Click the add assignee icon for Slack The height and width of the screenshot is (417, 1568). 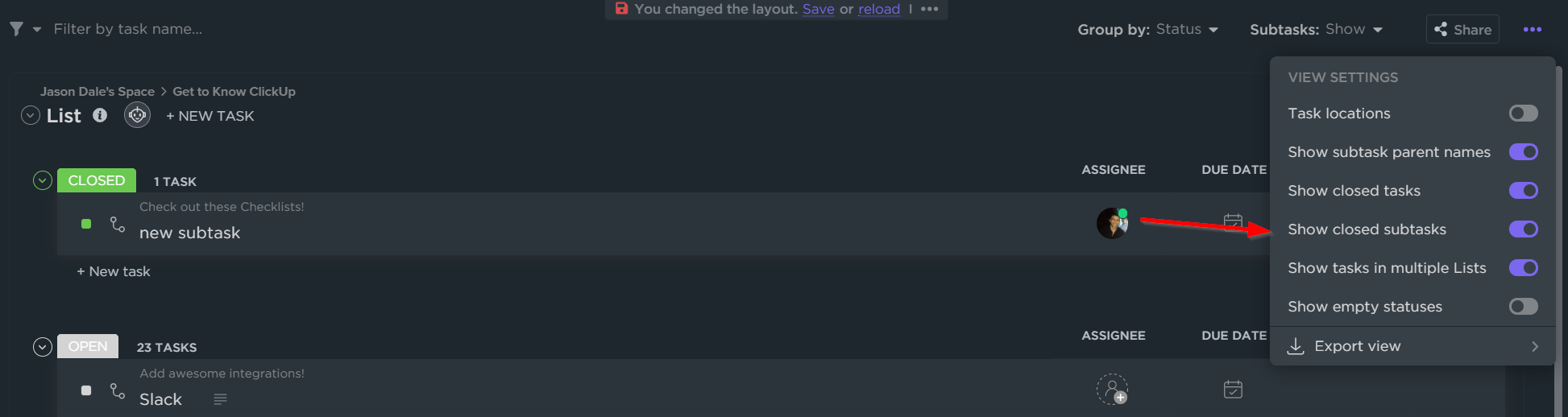tap(1112, 390)
